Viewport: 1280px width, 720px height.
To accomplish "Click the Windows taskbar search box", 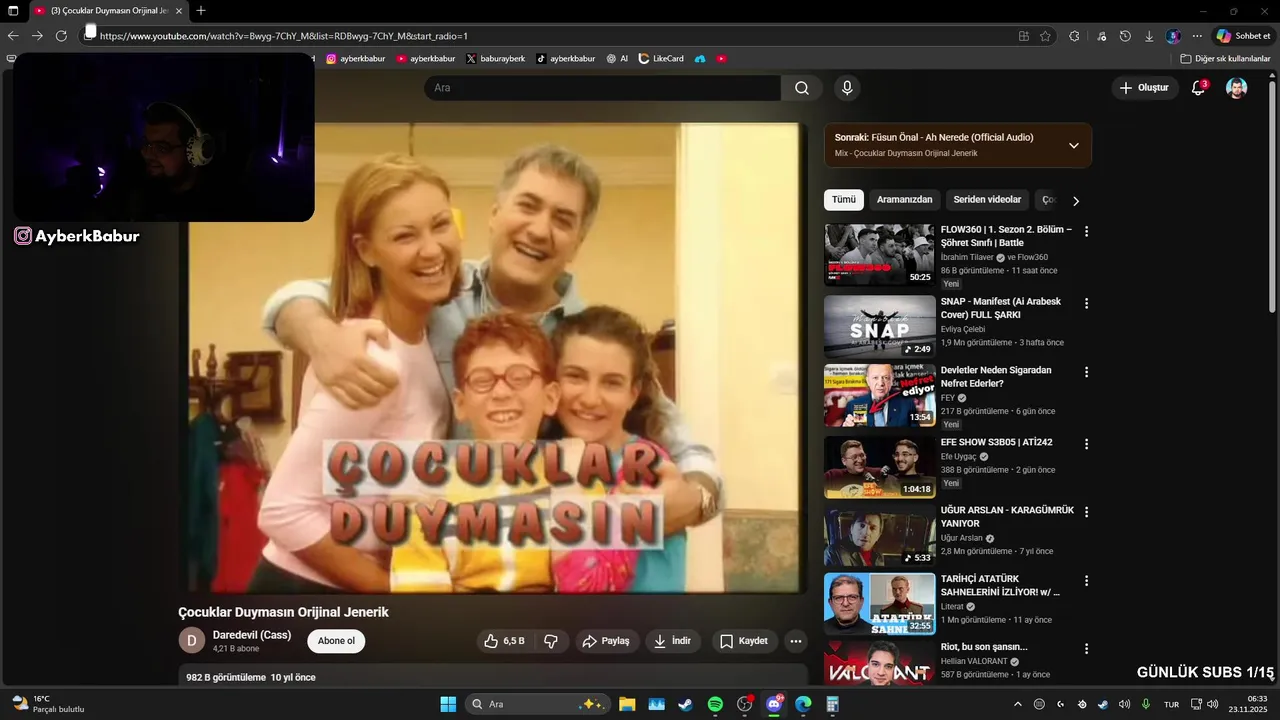I will click(x=538, y=704).
